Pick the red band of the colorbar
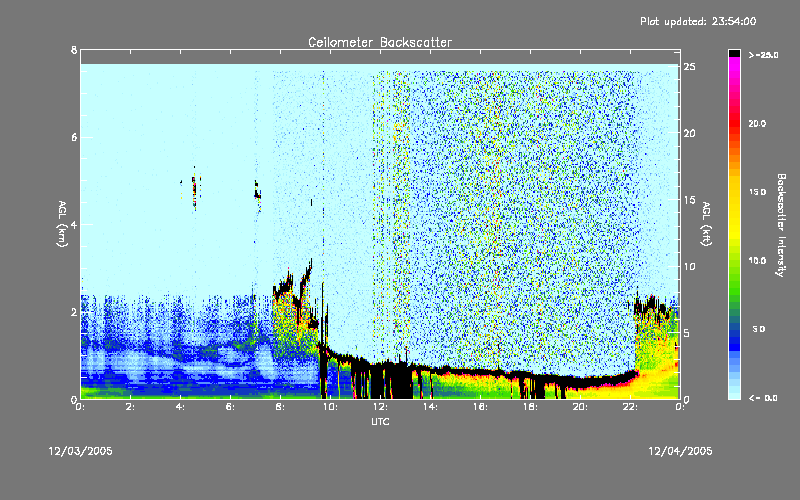 (734, 122)
